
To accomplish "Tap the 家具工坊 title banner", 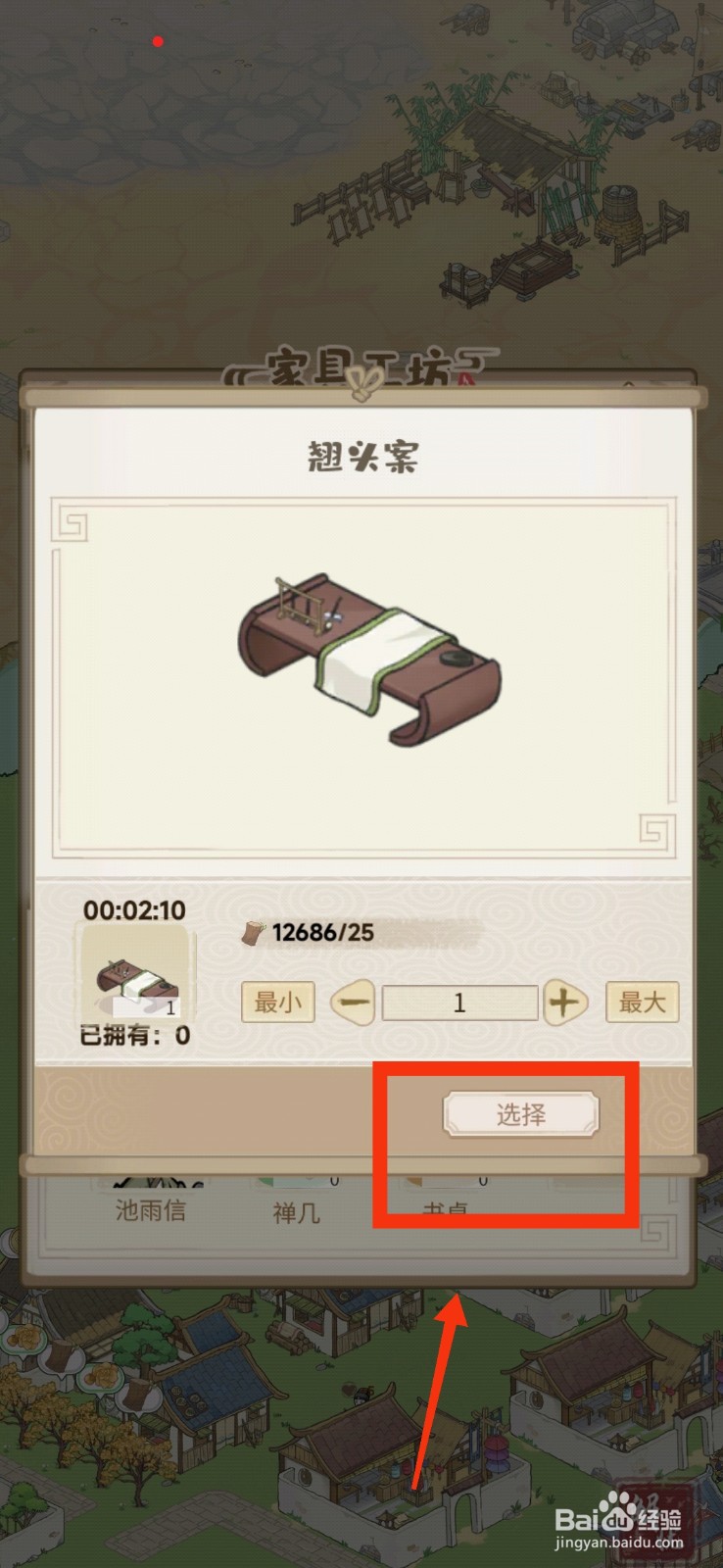I will coord(361,369).
